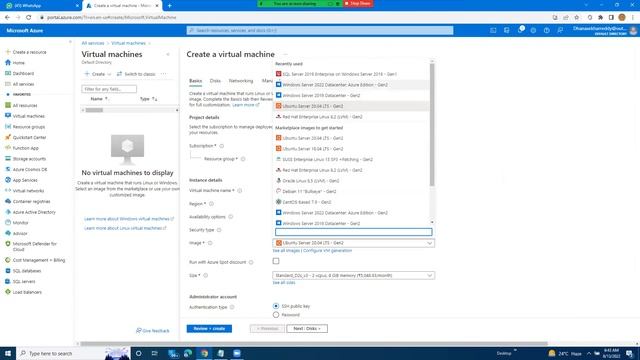Open Load balancers in sidebar
This screenshot has width=640, height=360.
click(23, 292)
